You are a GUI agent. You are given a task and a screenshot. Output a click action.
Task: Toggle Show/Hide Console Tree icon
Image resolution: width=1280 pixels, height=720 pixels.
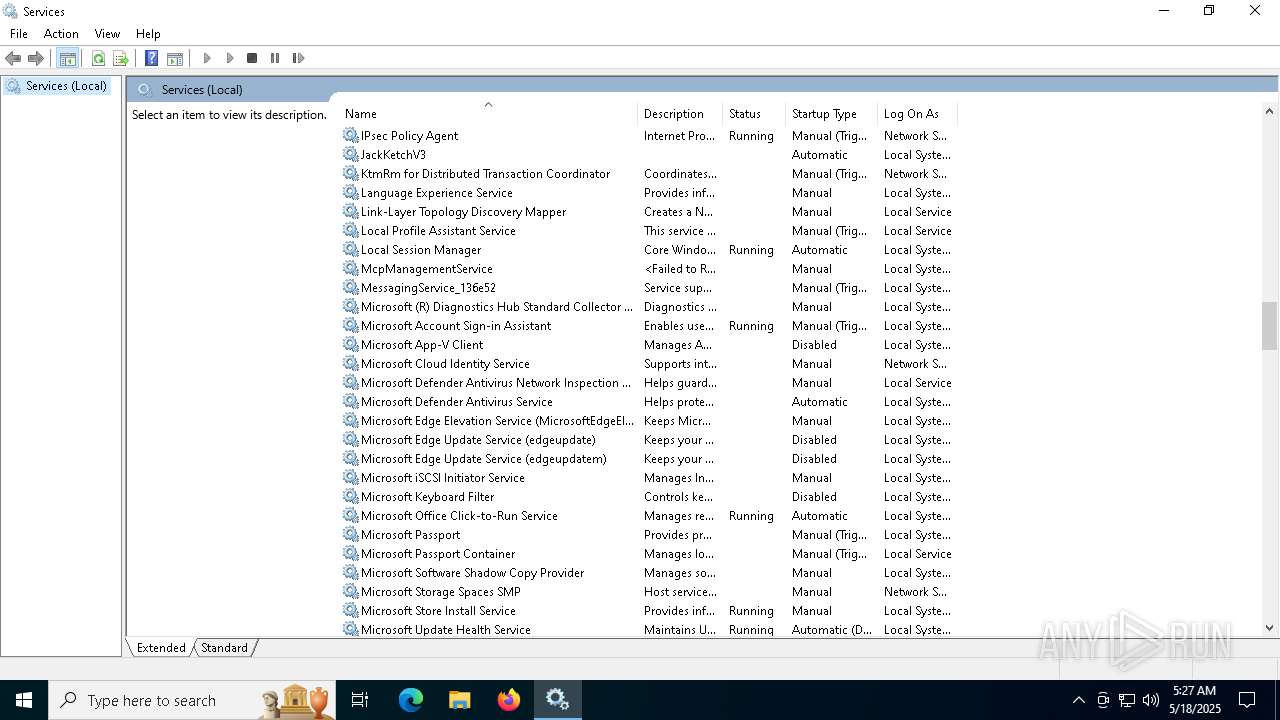tap(68, 58)
